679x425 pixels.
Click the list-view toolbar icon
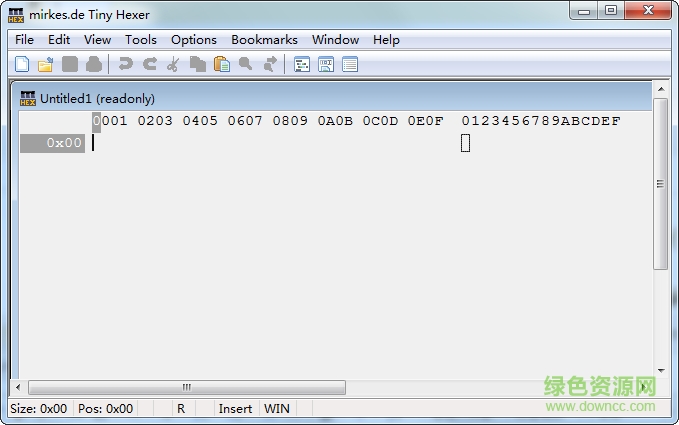point(350,65)
